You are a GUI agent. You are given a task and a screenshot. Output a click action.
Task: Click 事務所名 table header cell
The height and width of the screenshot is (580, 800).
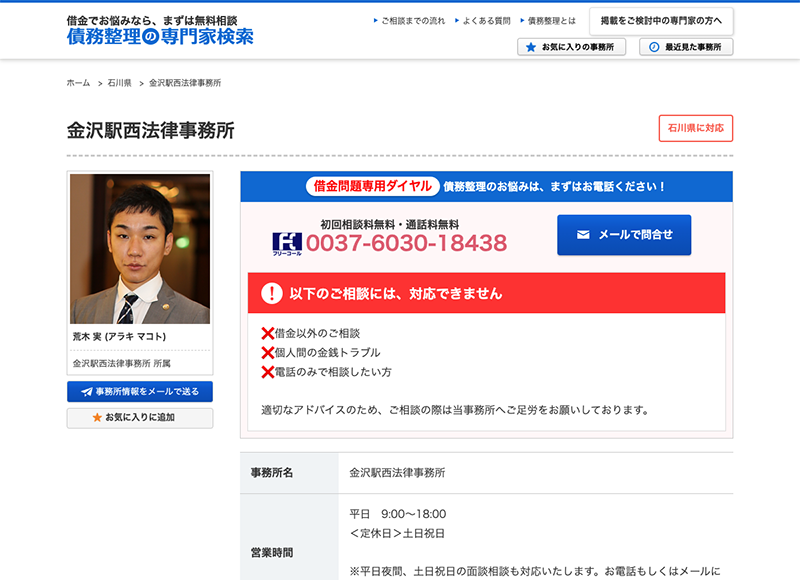[x=289, y=473]
